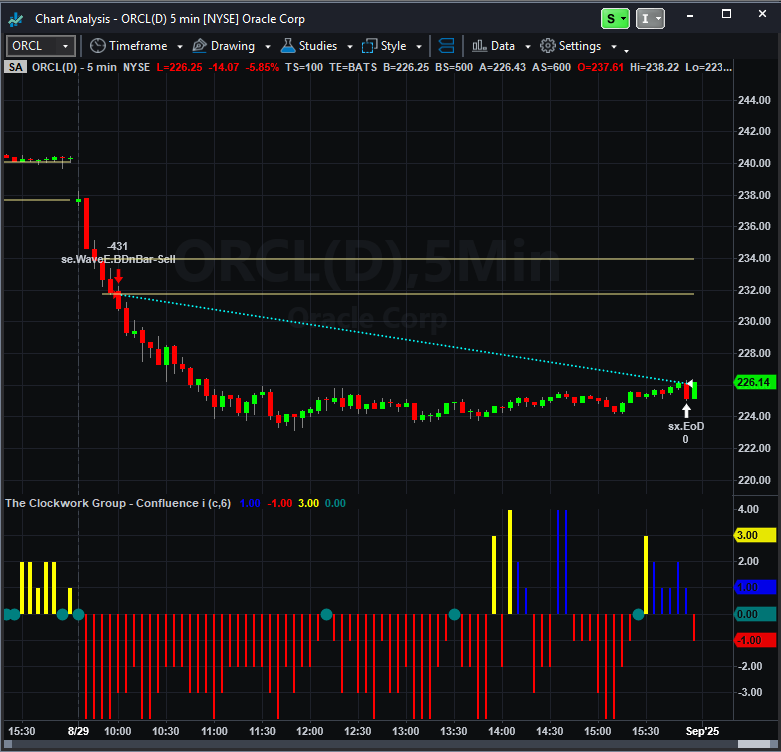This screenshot has height=752, width=781.
Task: Expand the Style dropdown arrow
Action: click(419, 47)
